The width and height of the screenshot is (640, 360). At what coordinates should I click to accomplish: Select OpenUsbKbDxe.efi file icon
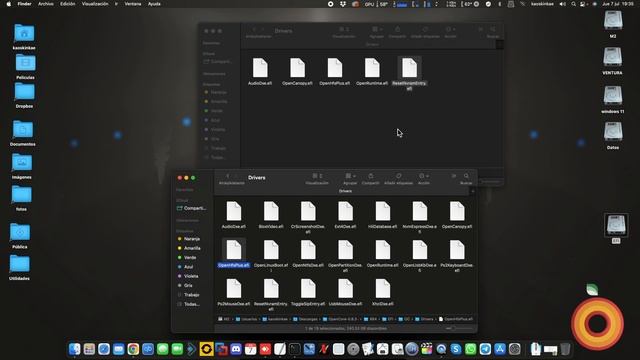pos(420,250)
